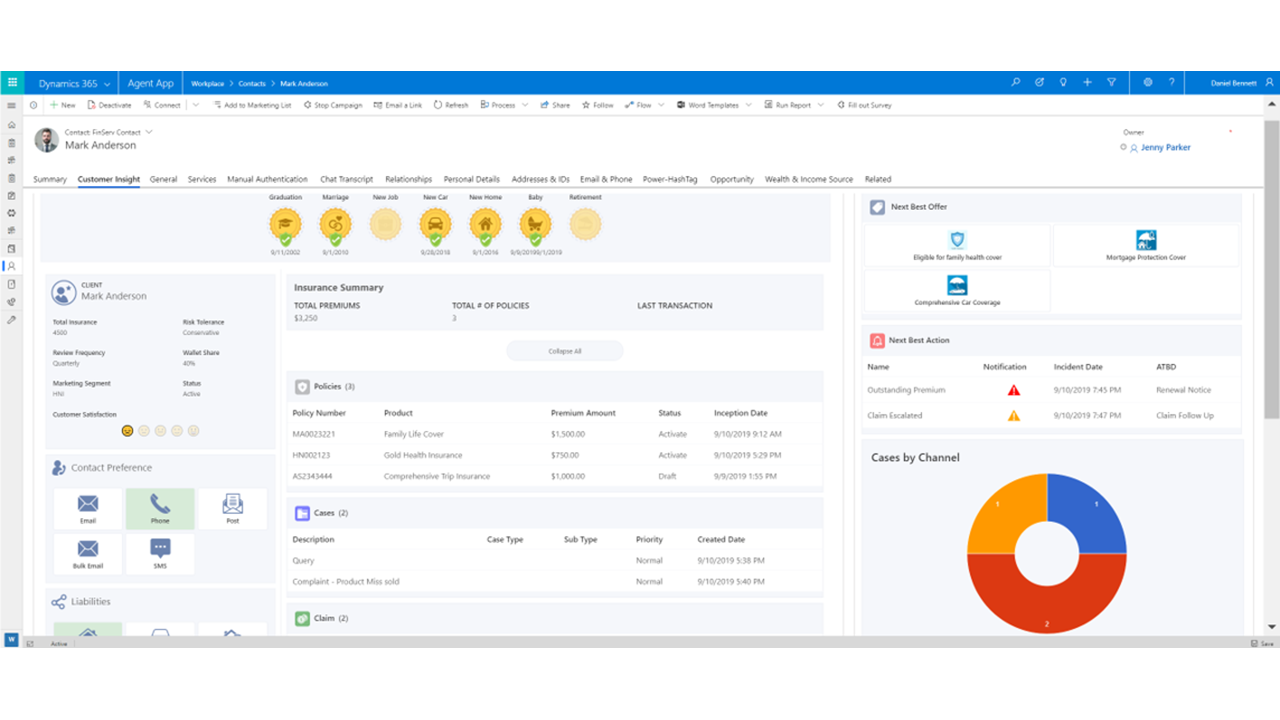The height and width of the screenshot is (720, 1280).
Task: Open the Chat Transcript tab
Action: (x=346, y=179)
